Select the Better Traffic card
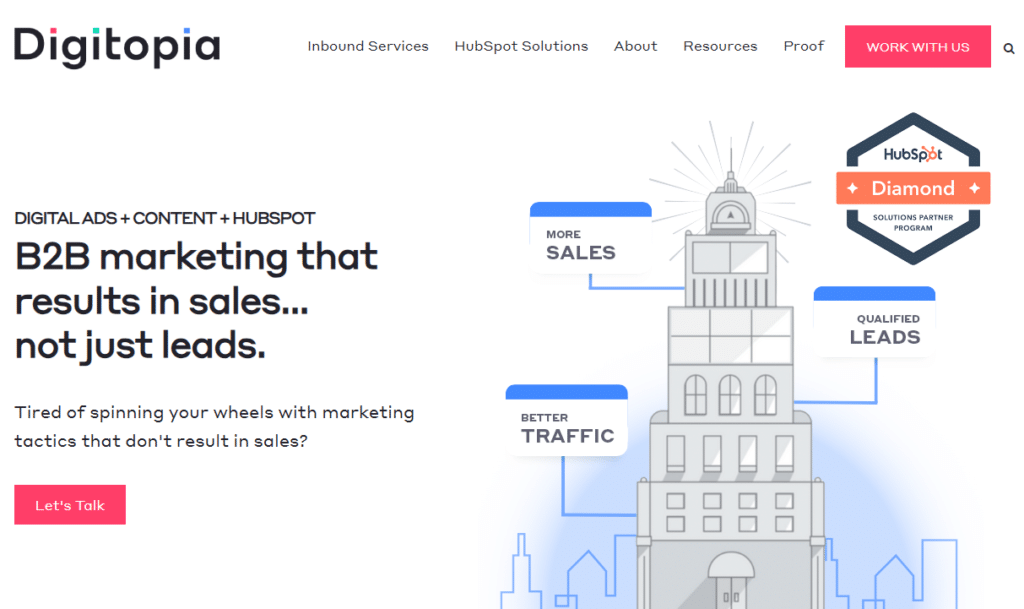 566,420
